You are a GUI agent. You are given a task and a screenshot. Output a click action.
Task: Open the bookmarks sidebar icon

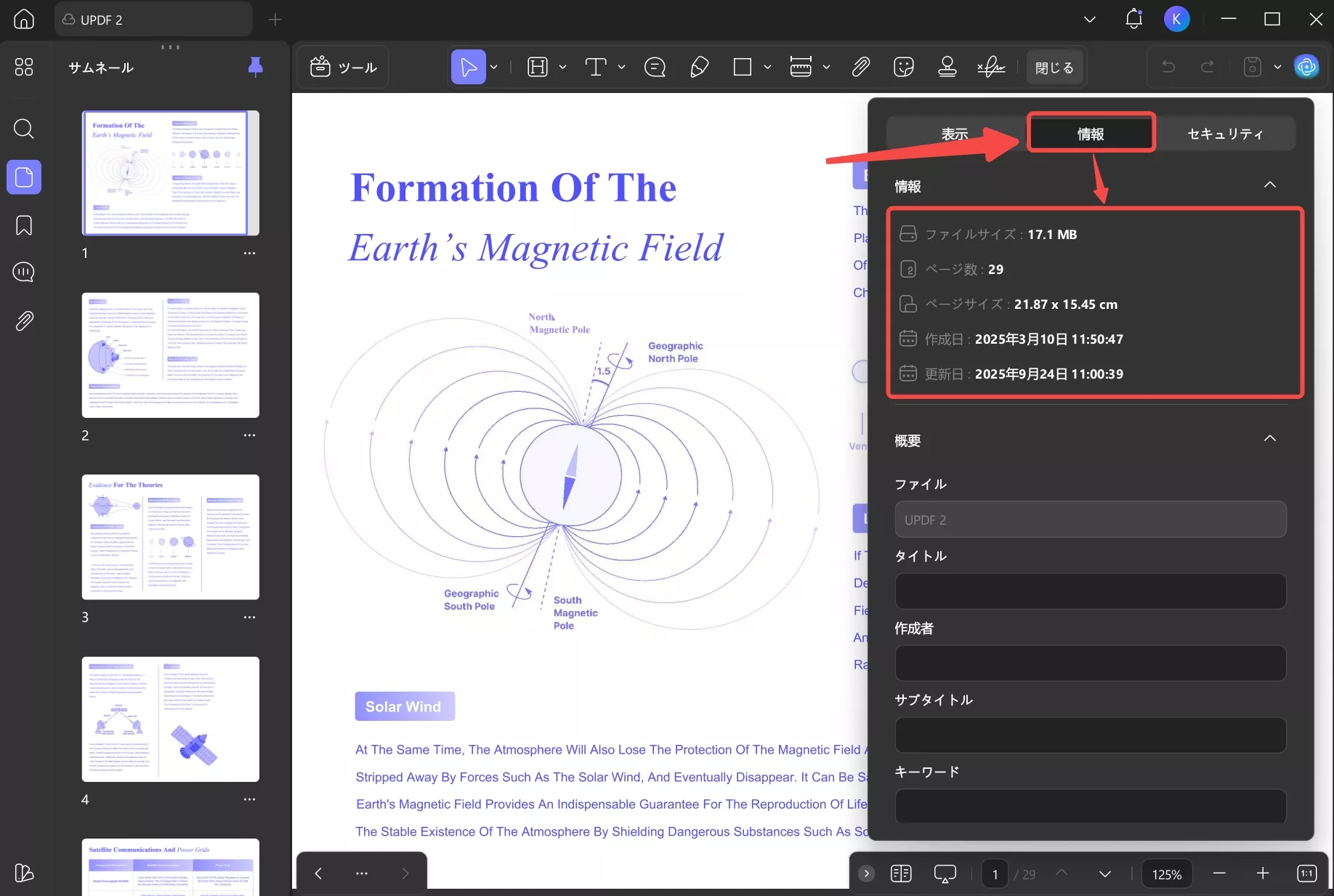(x=24, y=225)
